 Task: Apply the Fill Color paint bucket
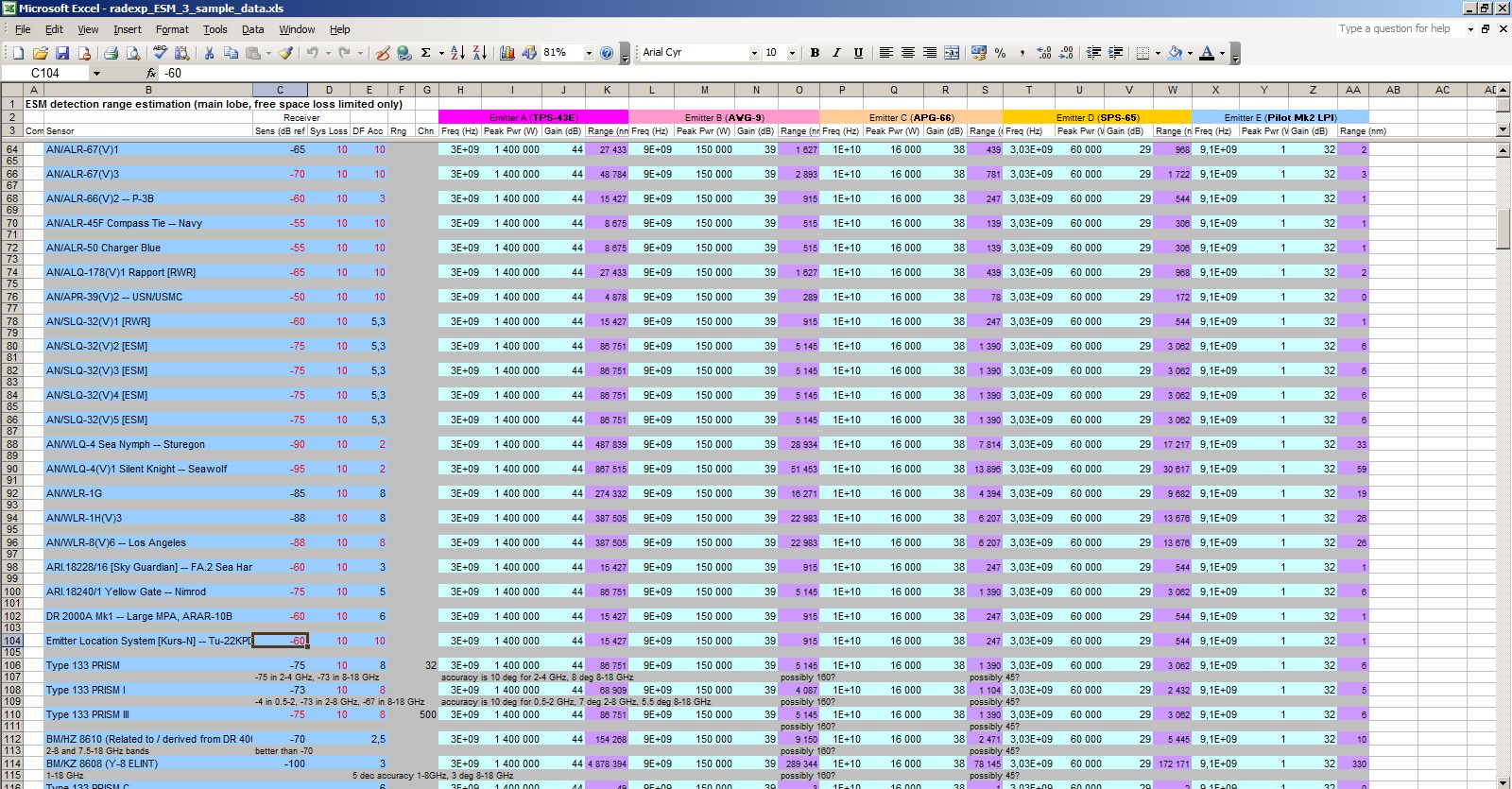(1175, 53)
